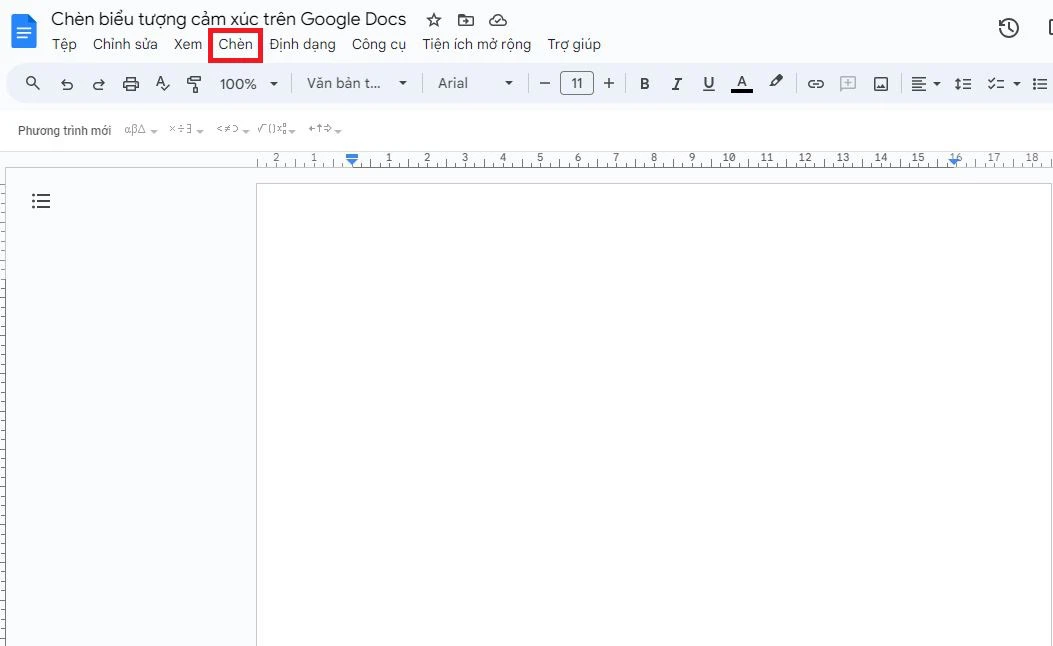This screenshot has height=646, width=1053.
Task: Open the print dialog icon
Action: [x=130, y=83]
